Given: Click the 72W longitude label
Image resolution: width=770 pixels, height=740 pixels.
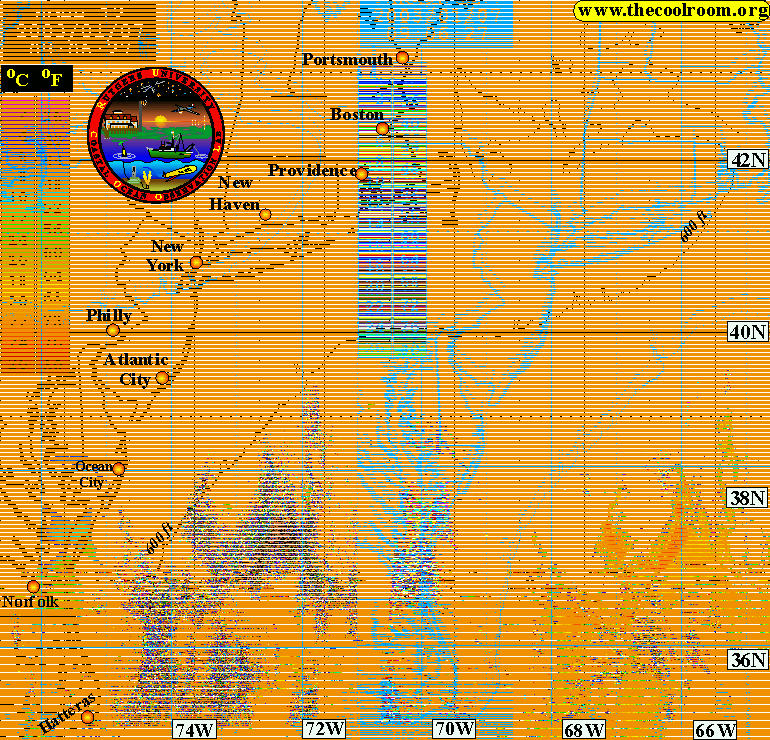Looking at the screenshot, I should coord(324,729).
